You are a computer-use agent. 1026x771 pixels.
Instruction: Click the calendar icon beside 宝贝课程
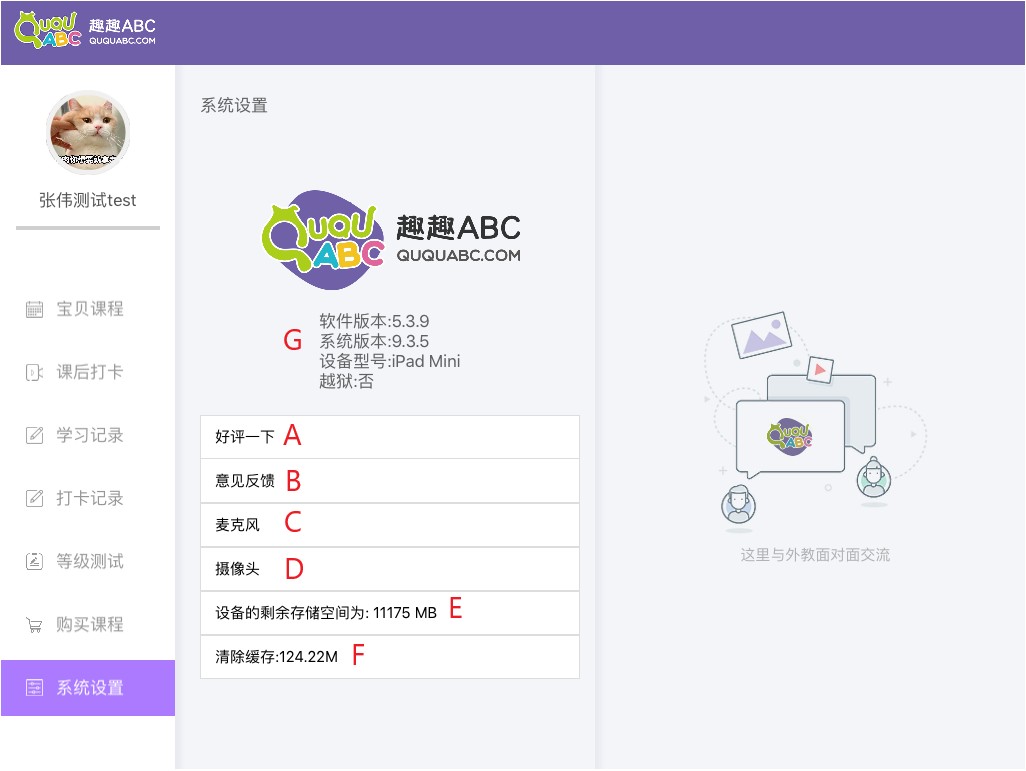click(34, 309)
